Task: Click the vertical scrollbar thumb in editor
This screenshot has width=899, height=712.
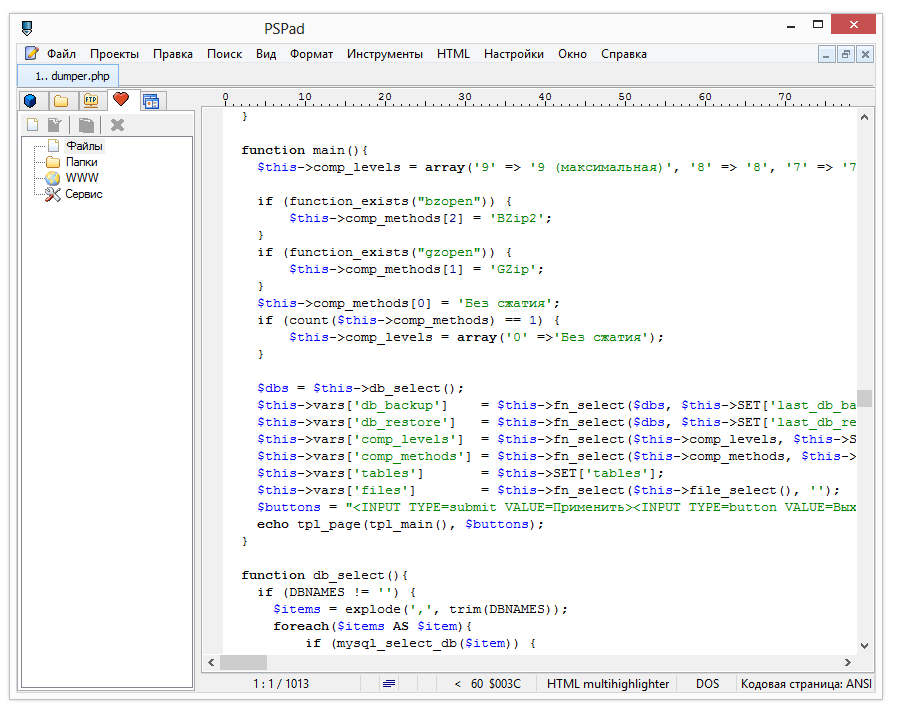Action: pos(865,398)
